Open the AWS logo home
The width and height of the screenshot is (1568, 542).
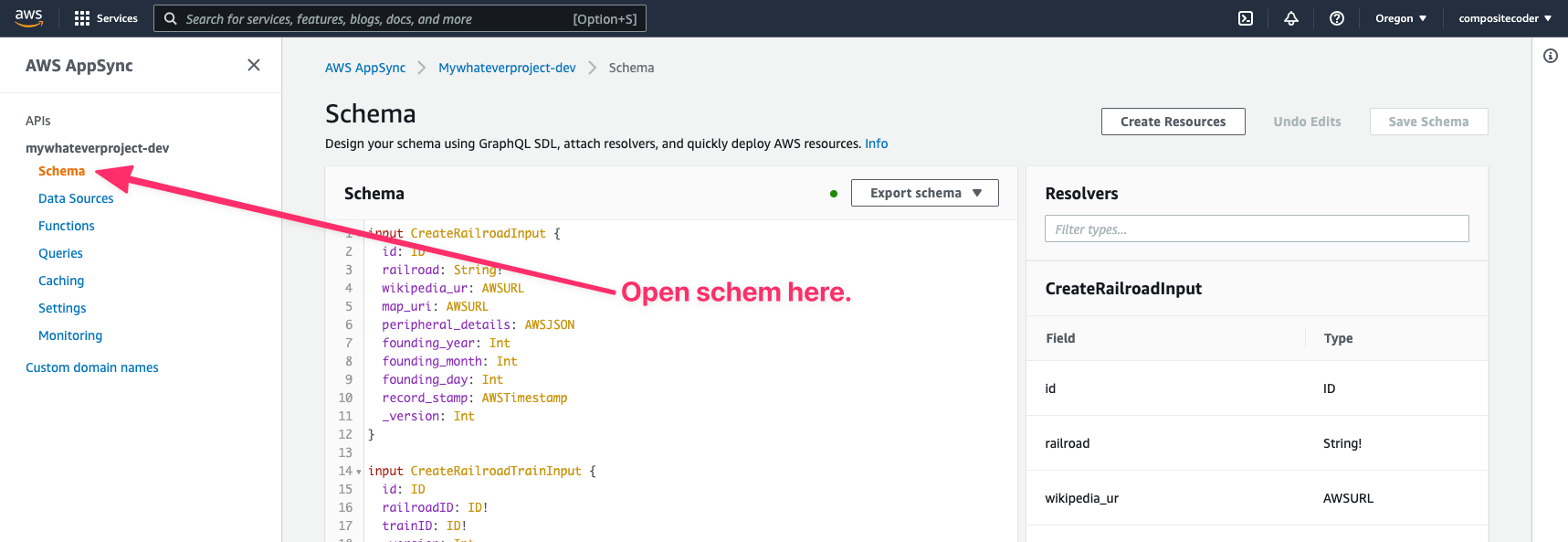(29, 18)
